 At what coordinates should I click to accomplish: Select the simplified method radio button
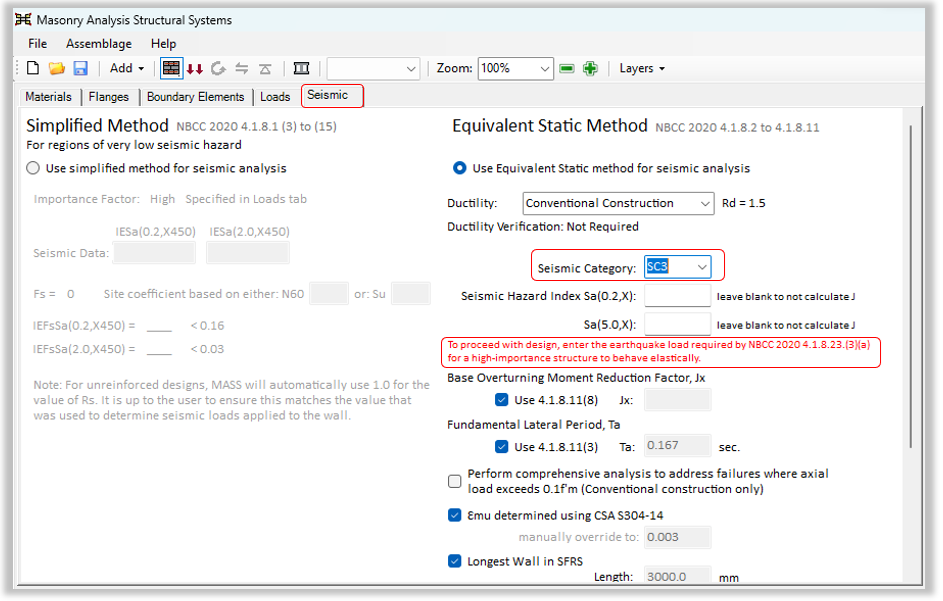tap(34, 168)
